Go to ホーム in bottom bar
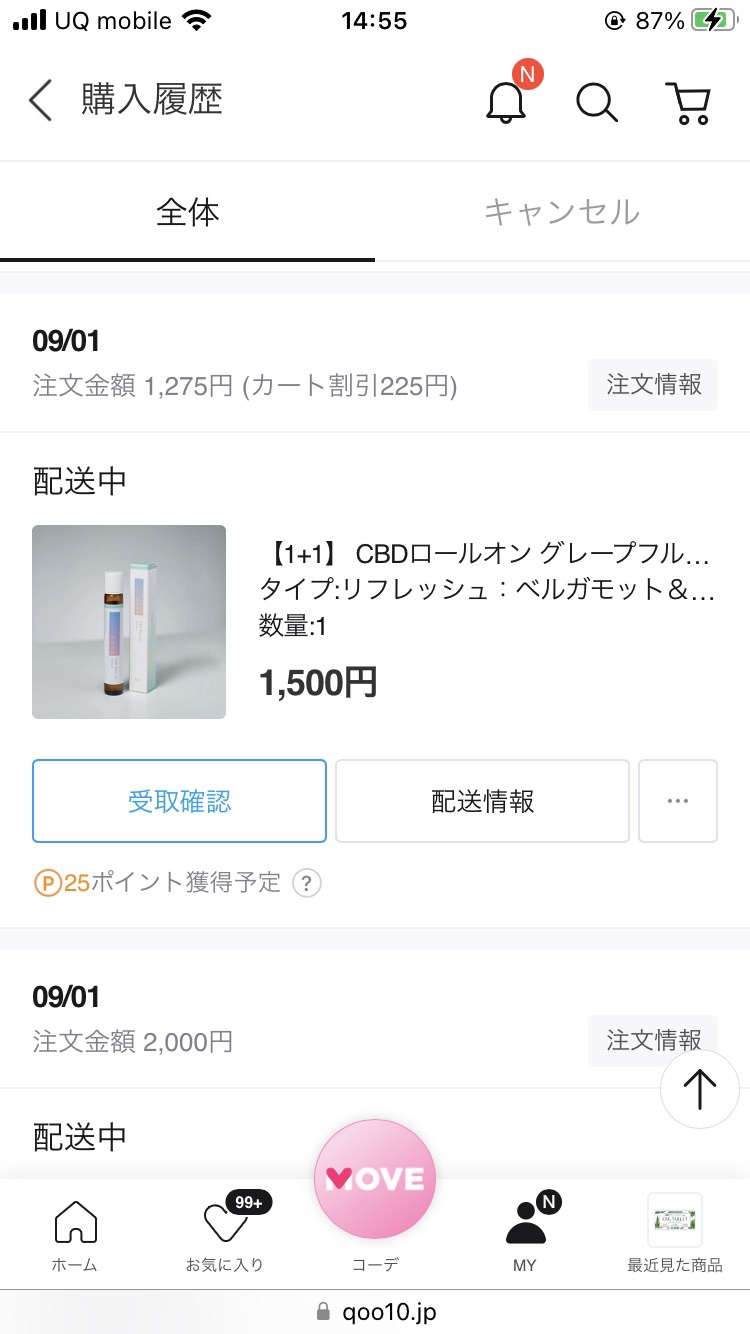This screenshot has width=750, height=1334. coord(75,1235)
